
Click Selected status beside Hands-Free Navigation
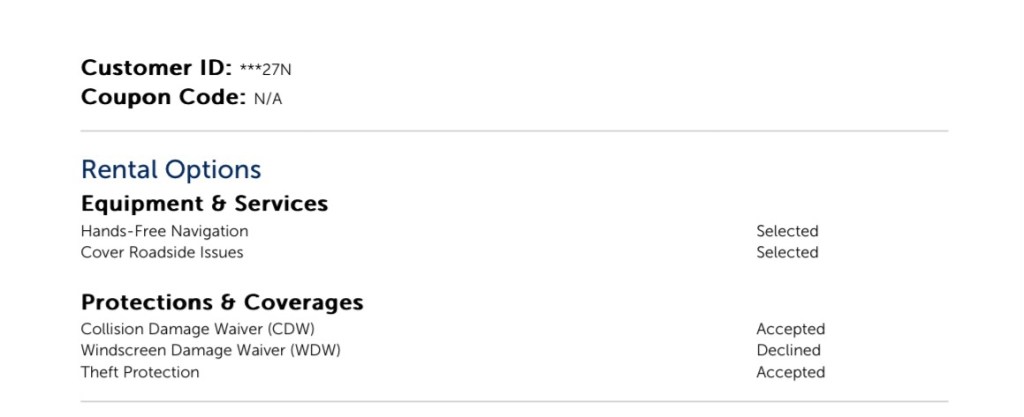click(x=787, y=231)
